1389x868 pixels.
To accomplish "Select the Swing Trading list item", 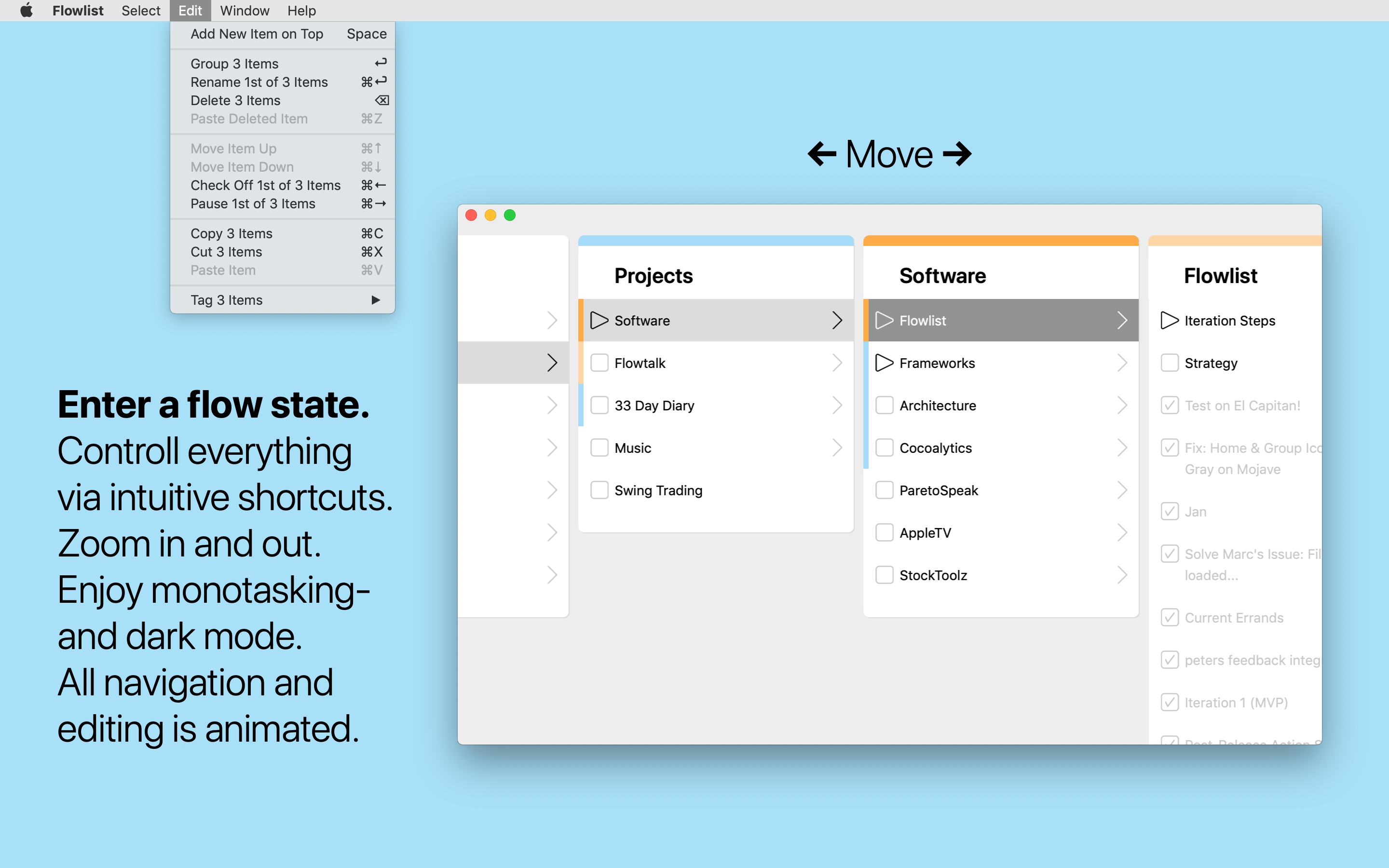I will coord(658,490).
